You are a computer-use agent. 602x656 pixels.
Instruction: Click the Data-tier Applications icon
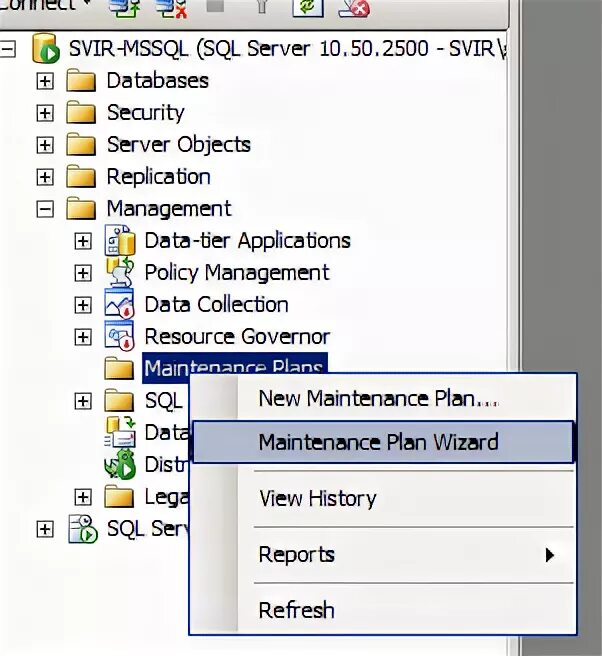click(x=120, y=240)
